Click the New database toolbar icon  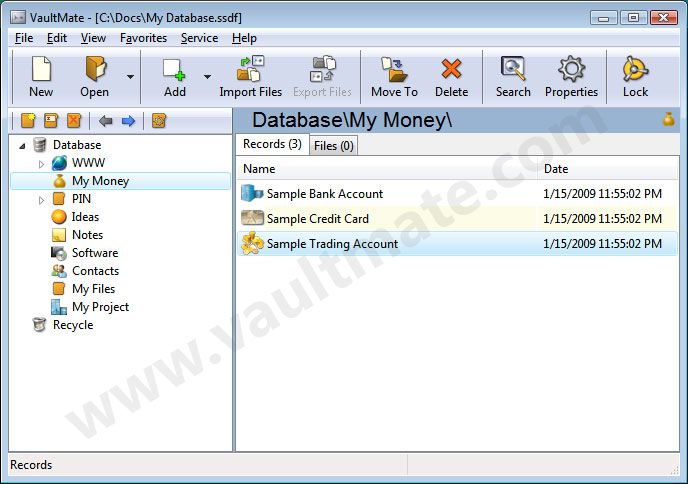(x=41, y=75)
